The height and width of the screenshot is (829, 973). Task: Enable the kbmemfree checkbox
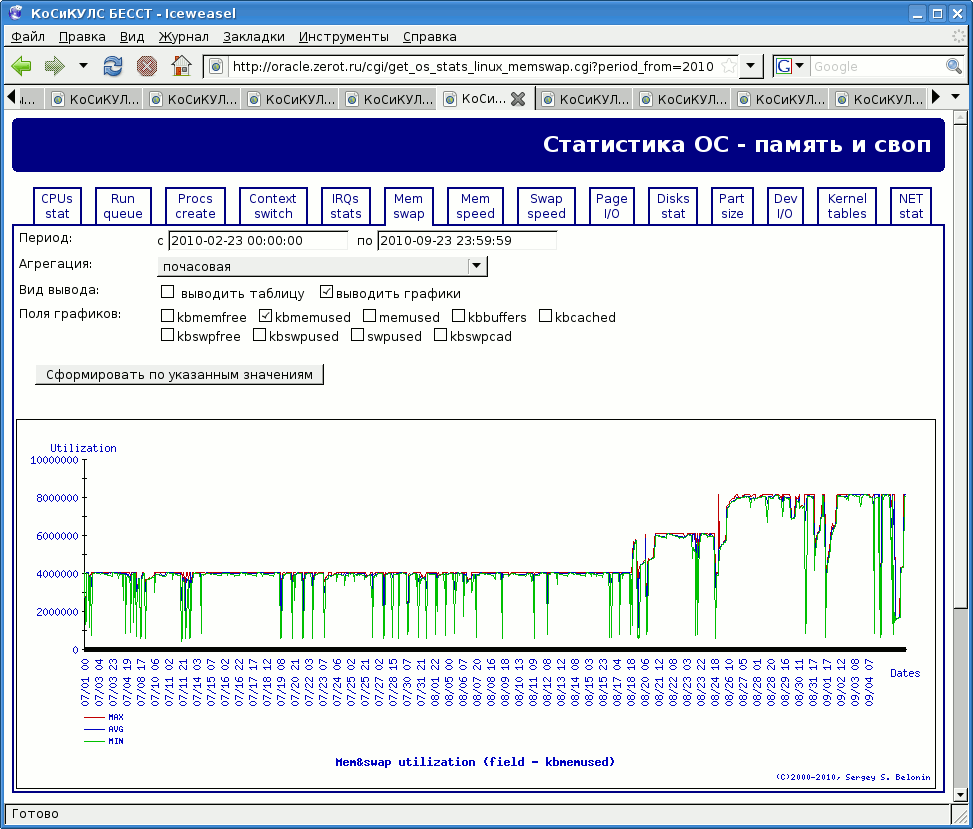click(x=168, y=317)
